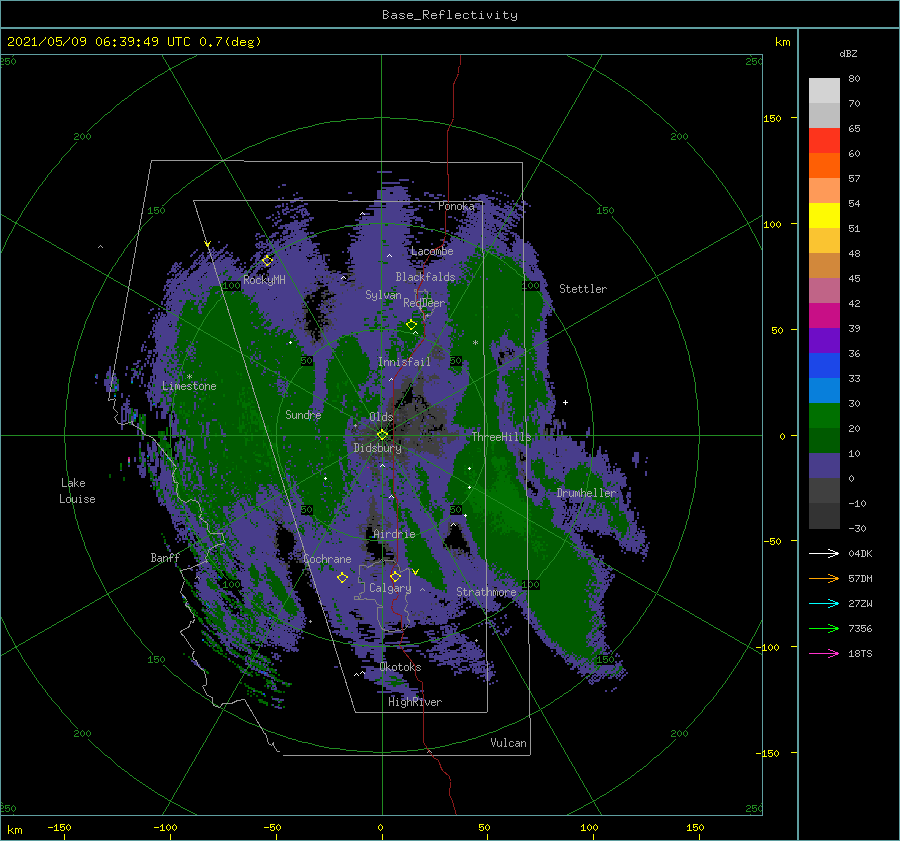This screenshot has height=841, width=900.
Task: Click the green 7356 arrow in legend
Action: point(824,629)
